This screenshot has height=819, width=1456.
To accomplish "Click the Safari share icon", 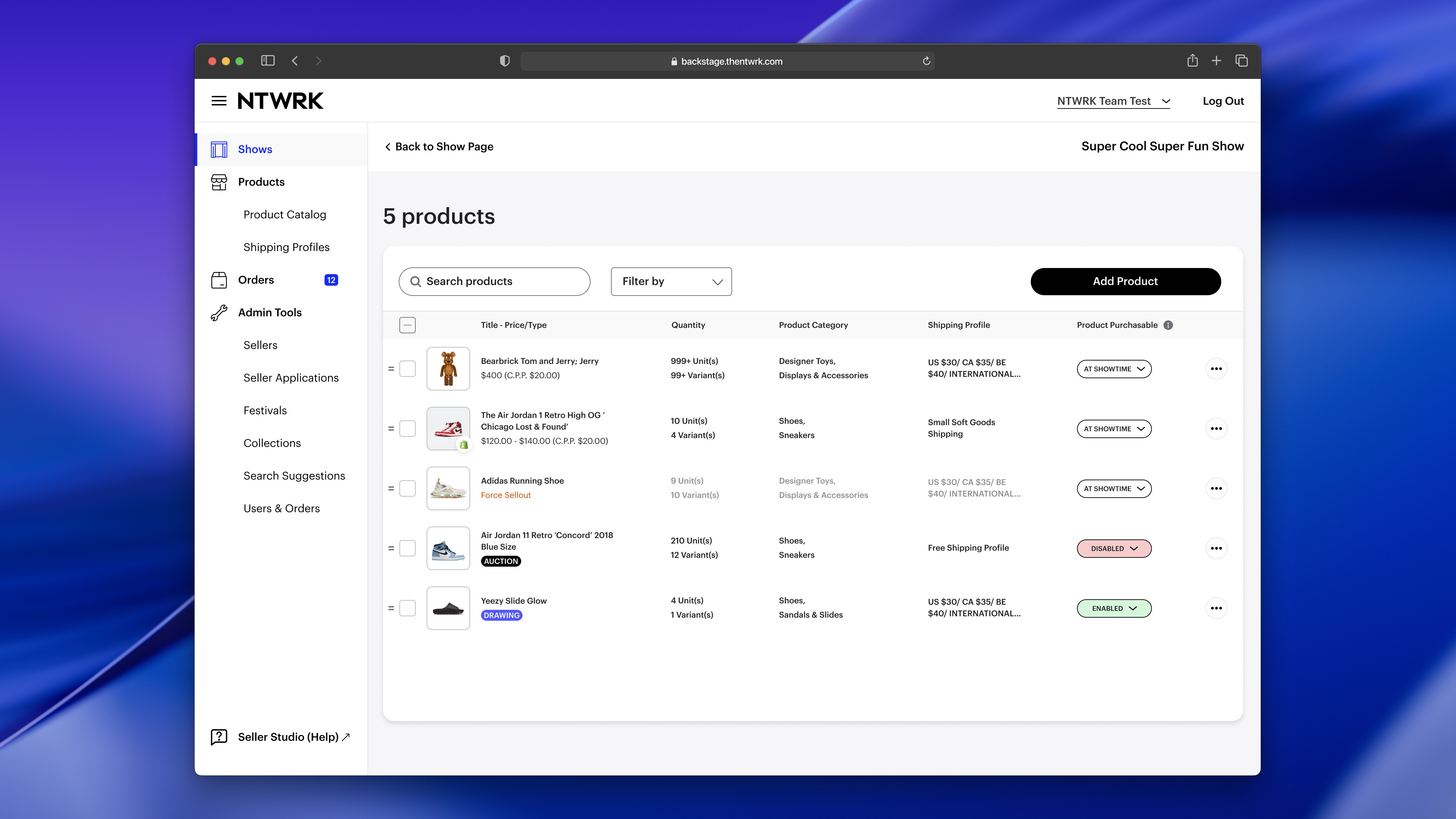I will tap(1192, 61).
